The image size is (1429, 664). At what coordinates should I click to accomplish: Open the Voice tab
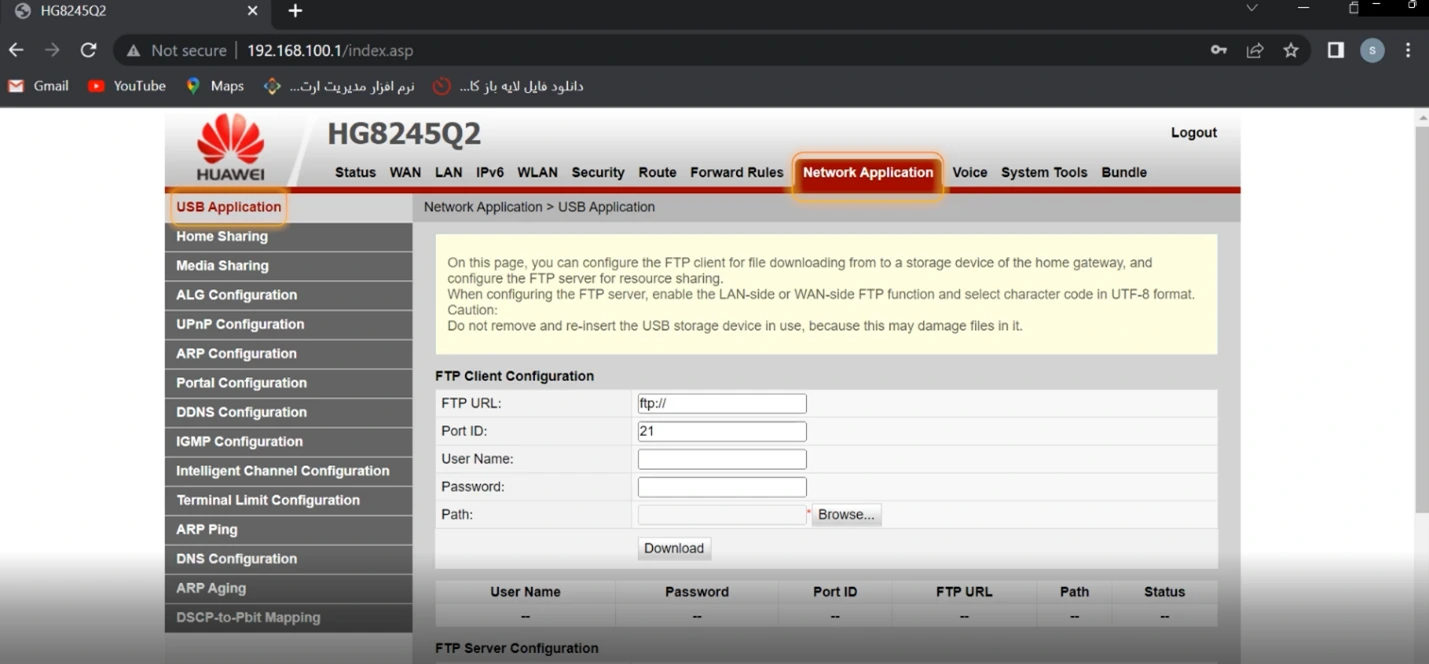pyautogui.click(x=970, y=172)
